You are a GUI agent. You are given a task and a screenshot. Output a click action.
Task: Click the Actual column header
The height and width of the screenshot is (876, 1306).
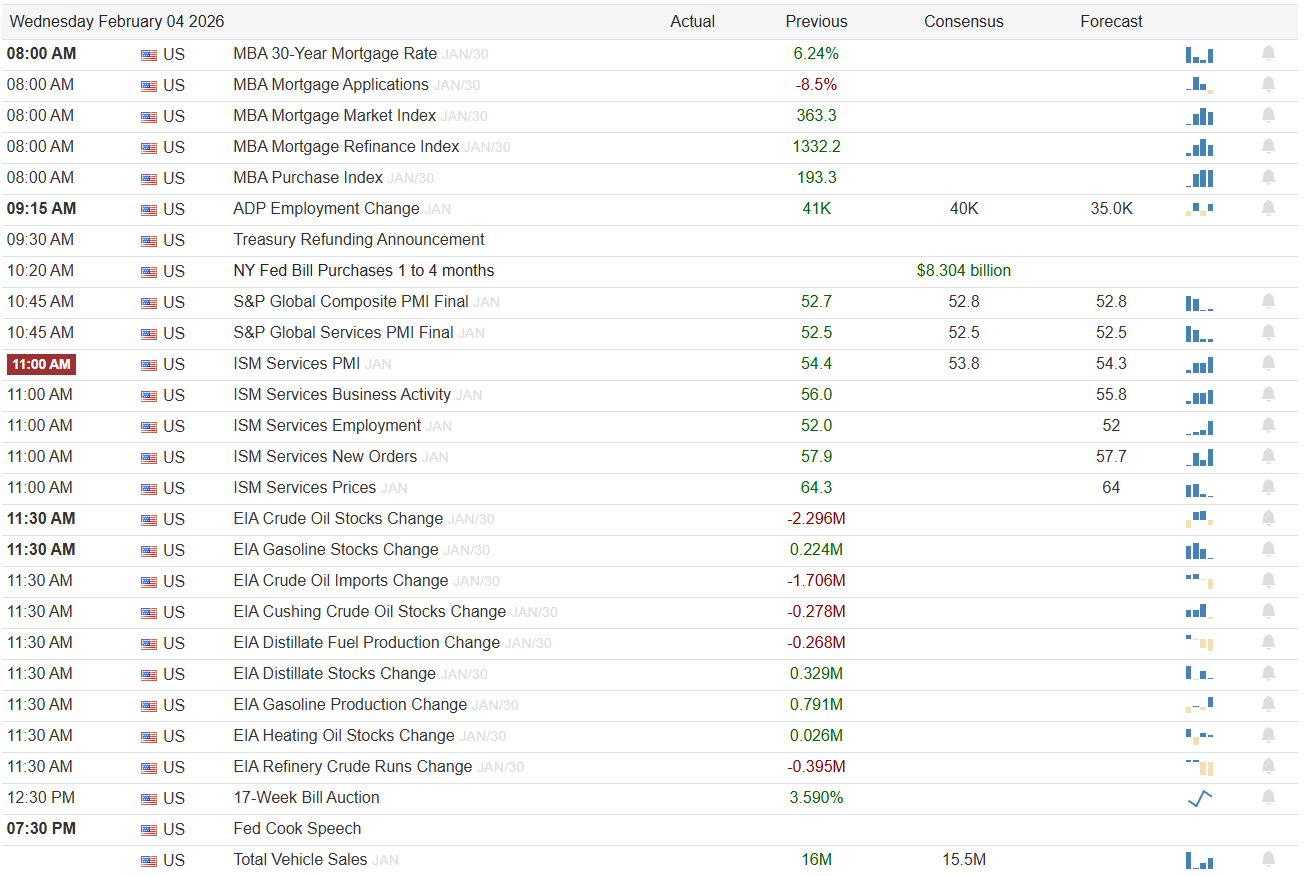pyautogui.click(x=692, y=21)
